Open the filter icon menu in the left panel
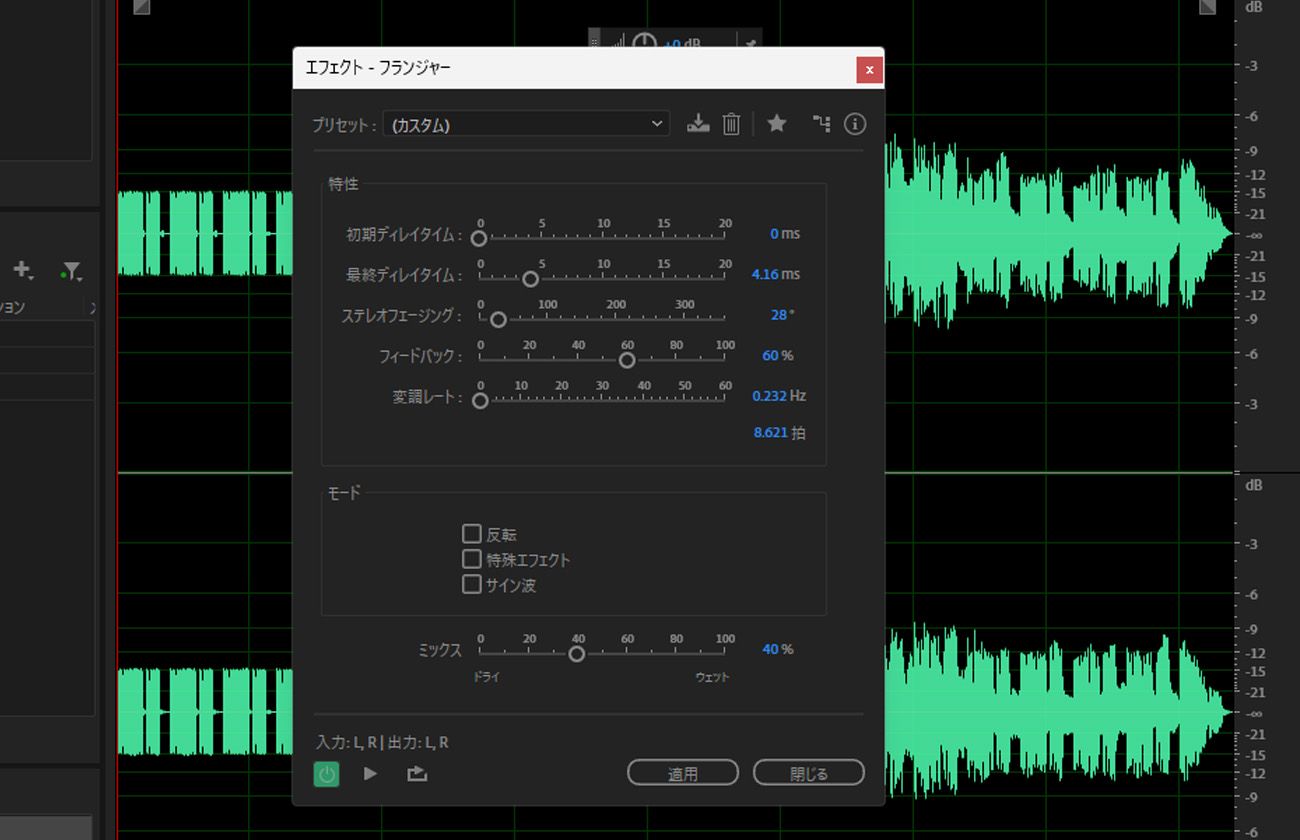 coord(70,271)
